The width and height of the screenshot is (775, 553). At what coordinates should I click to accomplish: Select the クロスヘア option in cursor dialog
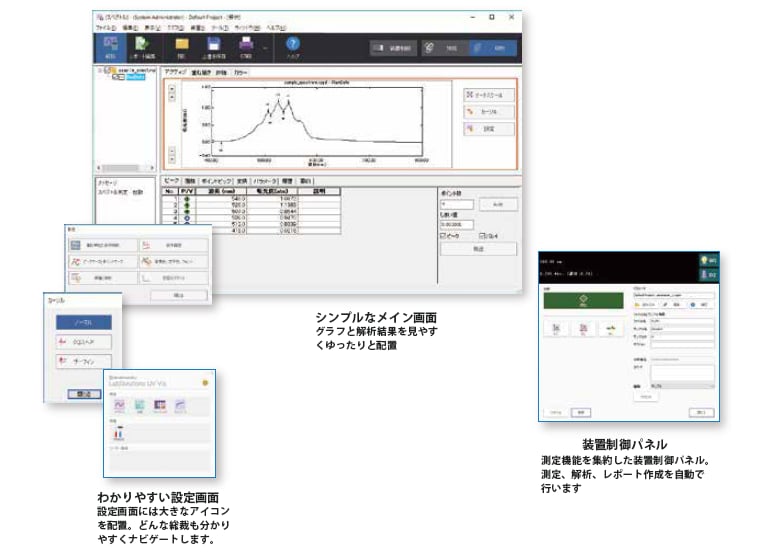[x=84, y=341]
